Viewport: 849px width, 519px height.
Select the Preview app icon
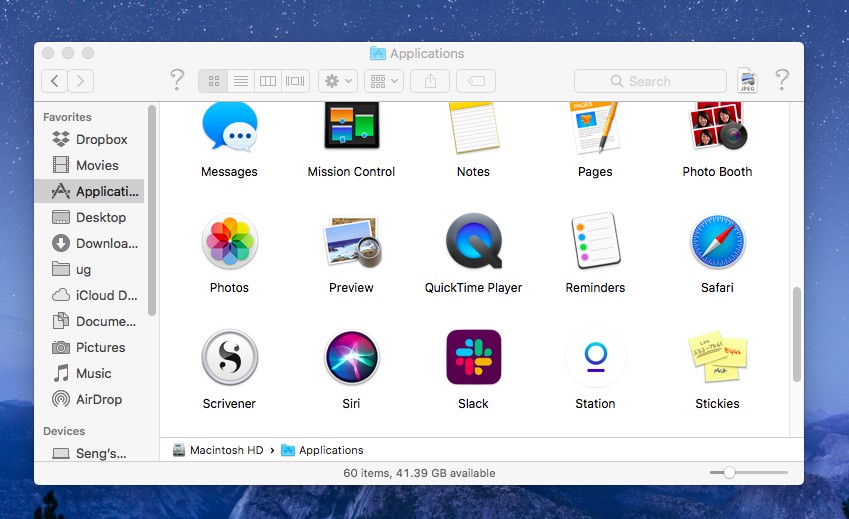(x=352, y=242)
